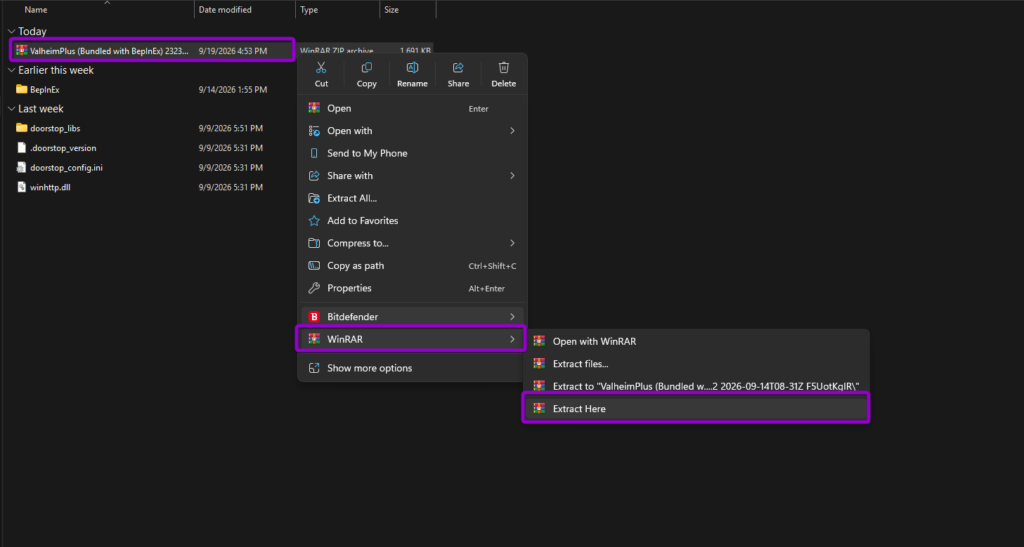This screenshot has height=547, width=1024.
Task: Open Properties from the context menu
Action: click(x=412, y=288)
